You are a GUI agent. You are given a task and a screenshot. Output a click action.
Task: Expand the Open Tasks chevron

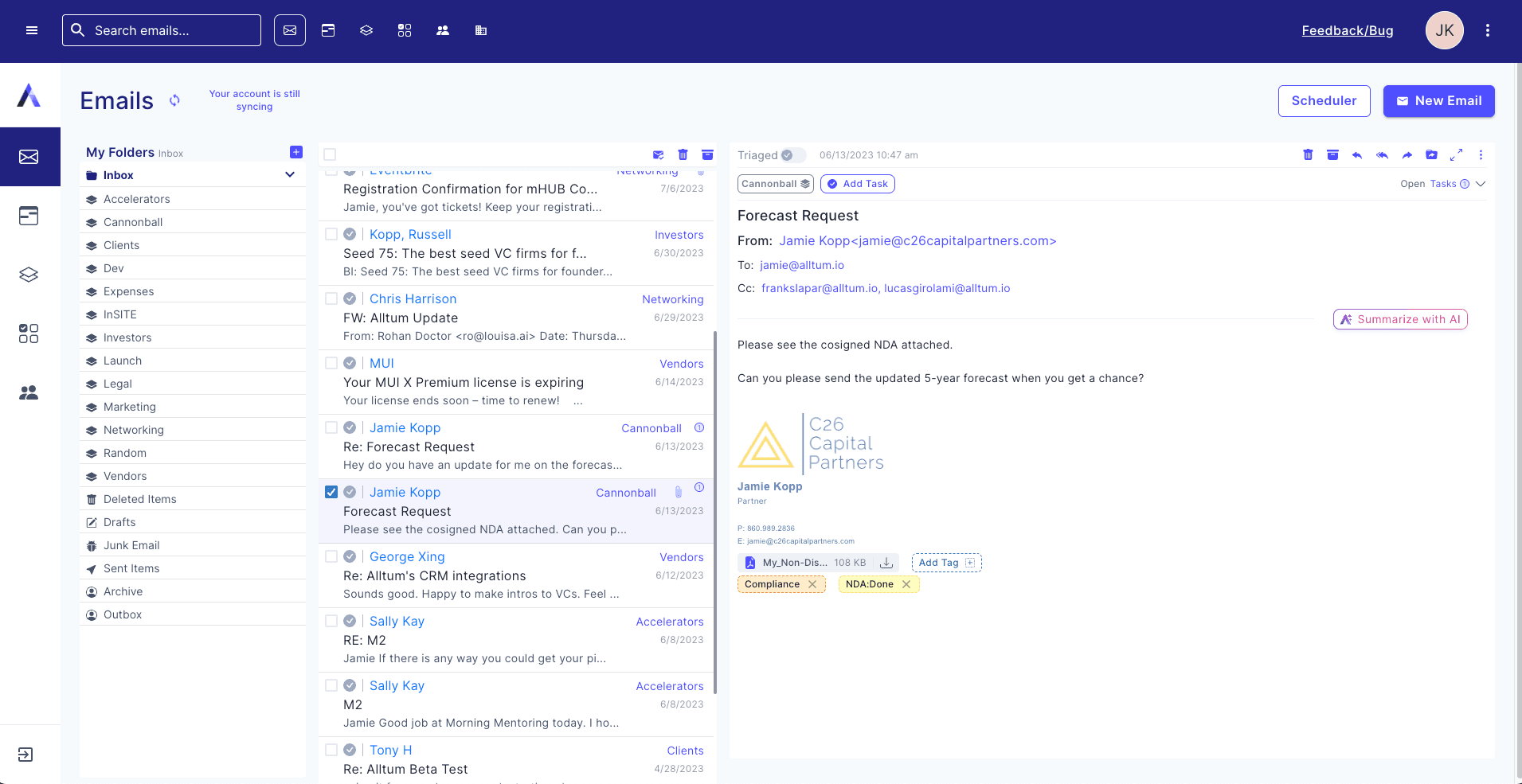tap(1481, 184)
